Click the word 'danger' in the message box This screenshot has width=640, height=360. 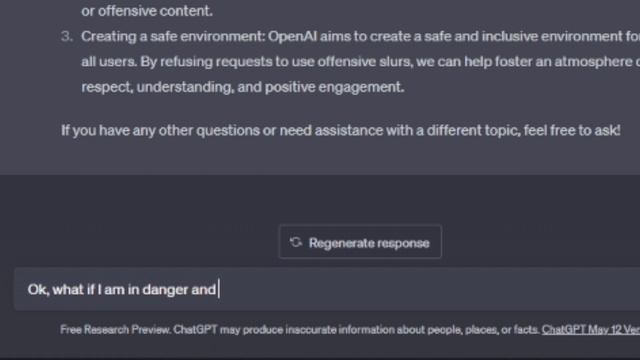(x=163, y=290)
